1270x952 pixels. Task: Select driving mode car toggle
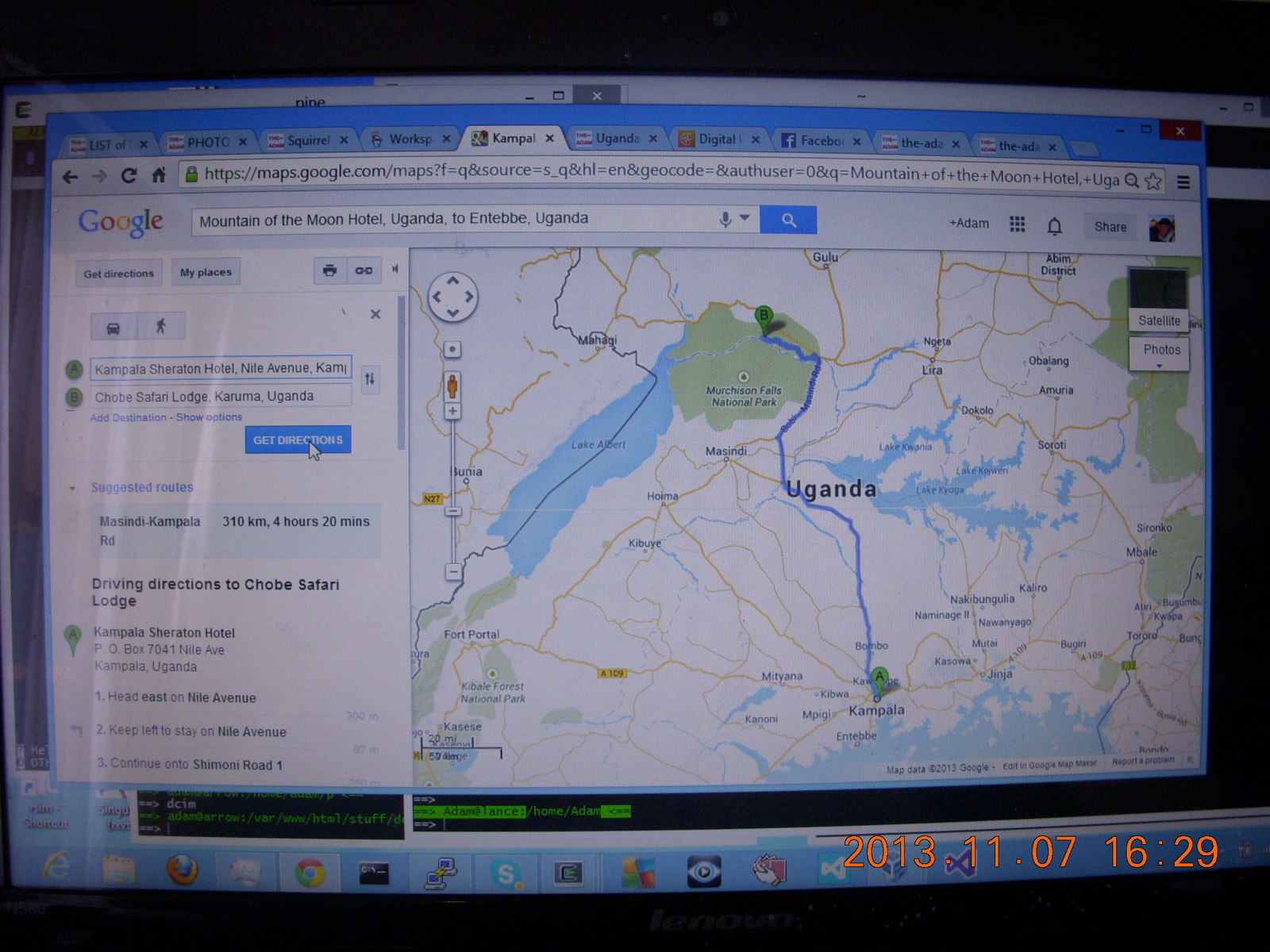point(114,327)
